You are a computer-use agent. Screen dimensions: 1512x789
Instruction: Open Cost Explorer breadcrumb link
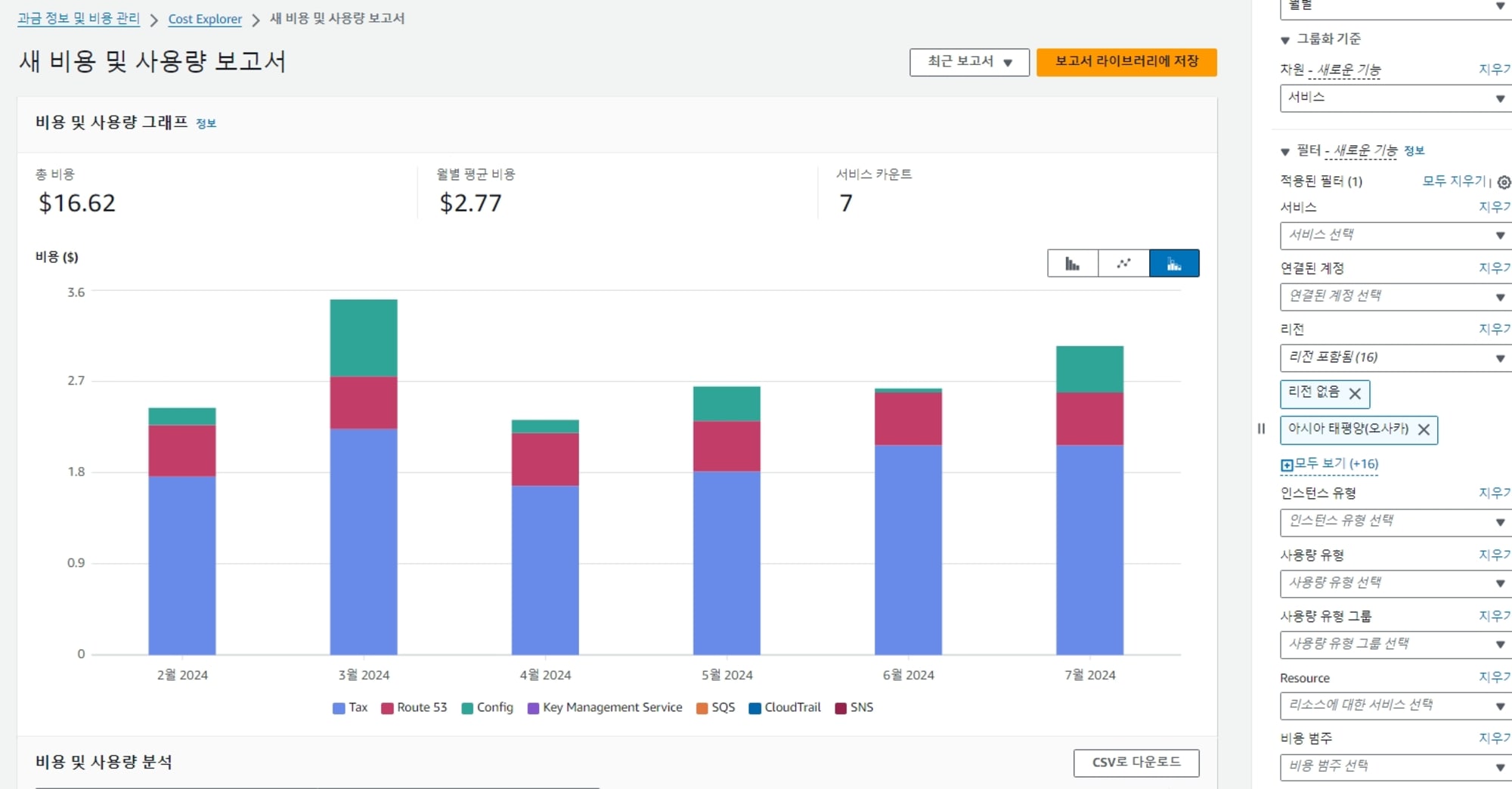coord(205,19)
